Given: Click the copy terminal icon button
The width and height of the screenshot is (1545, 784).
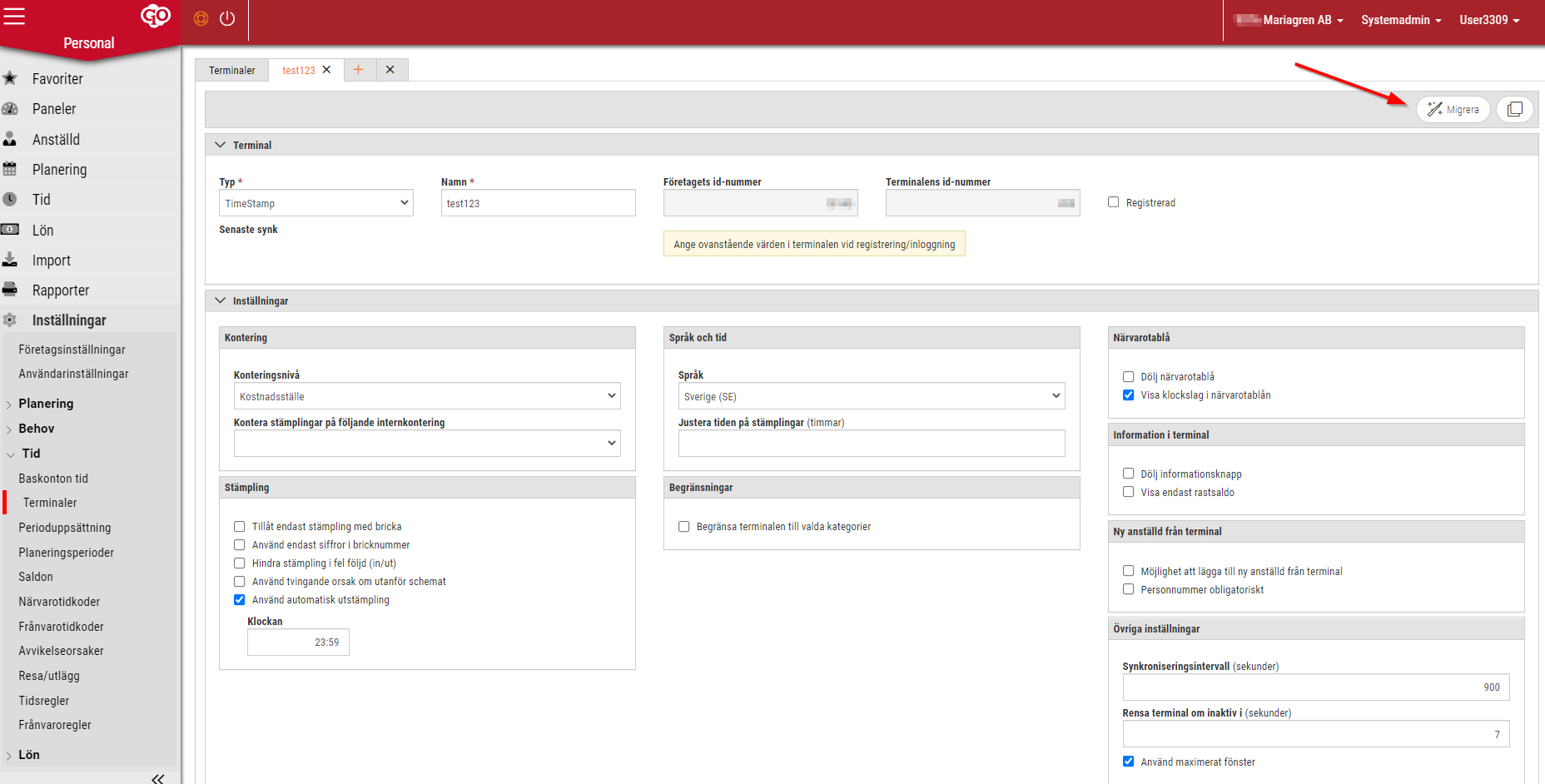Looking at the screenshot, I should pos(1515,109).
